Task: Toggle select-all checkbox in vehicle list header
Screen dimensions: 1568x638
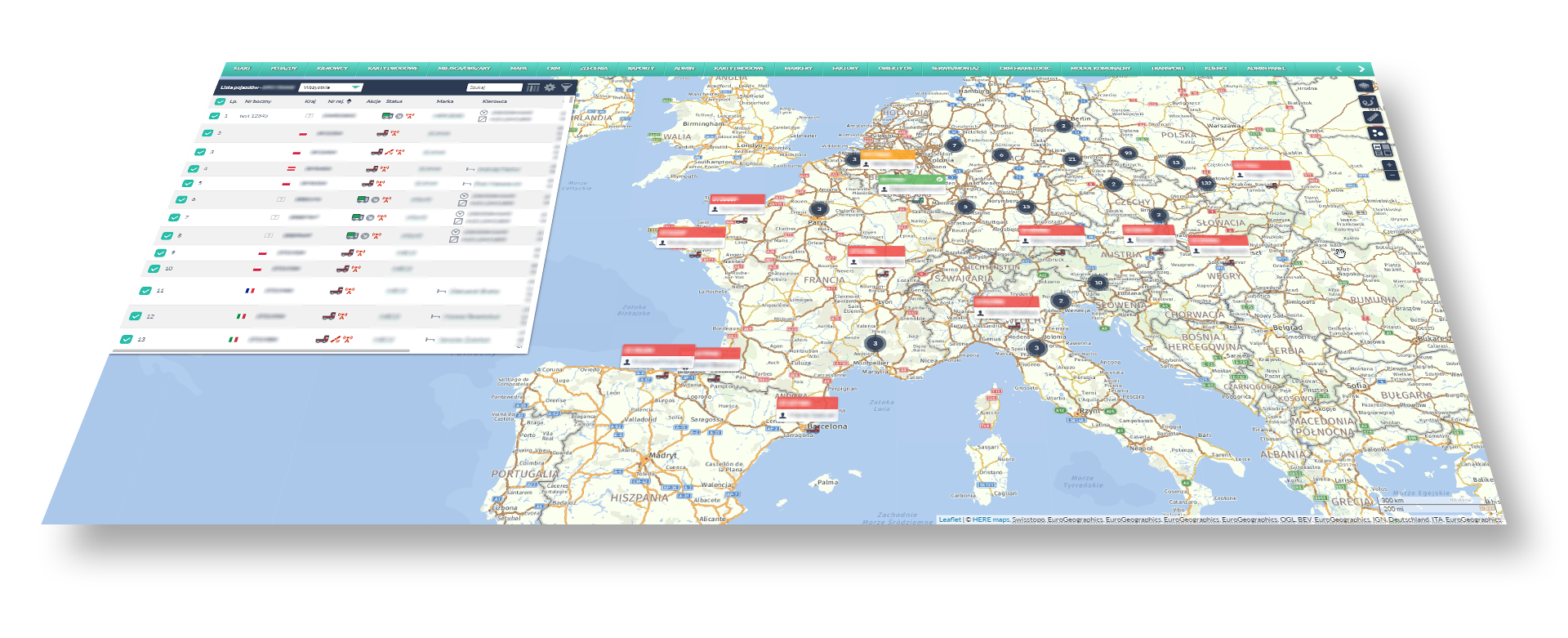Action: pos(220,101)
